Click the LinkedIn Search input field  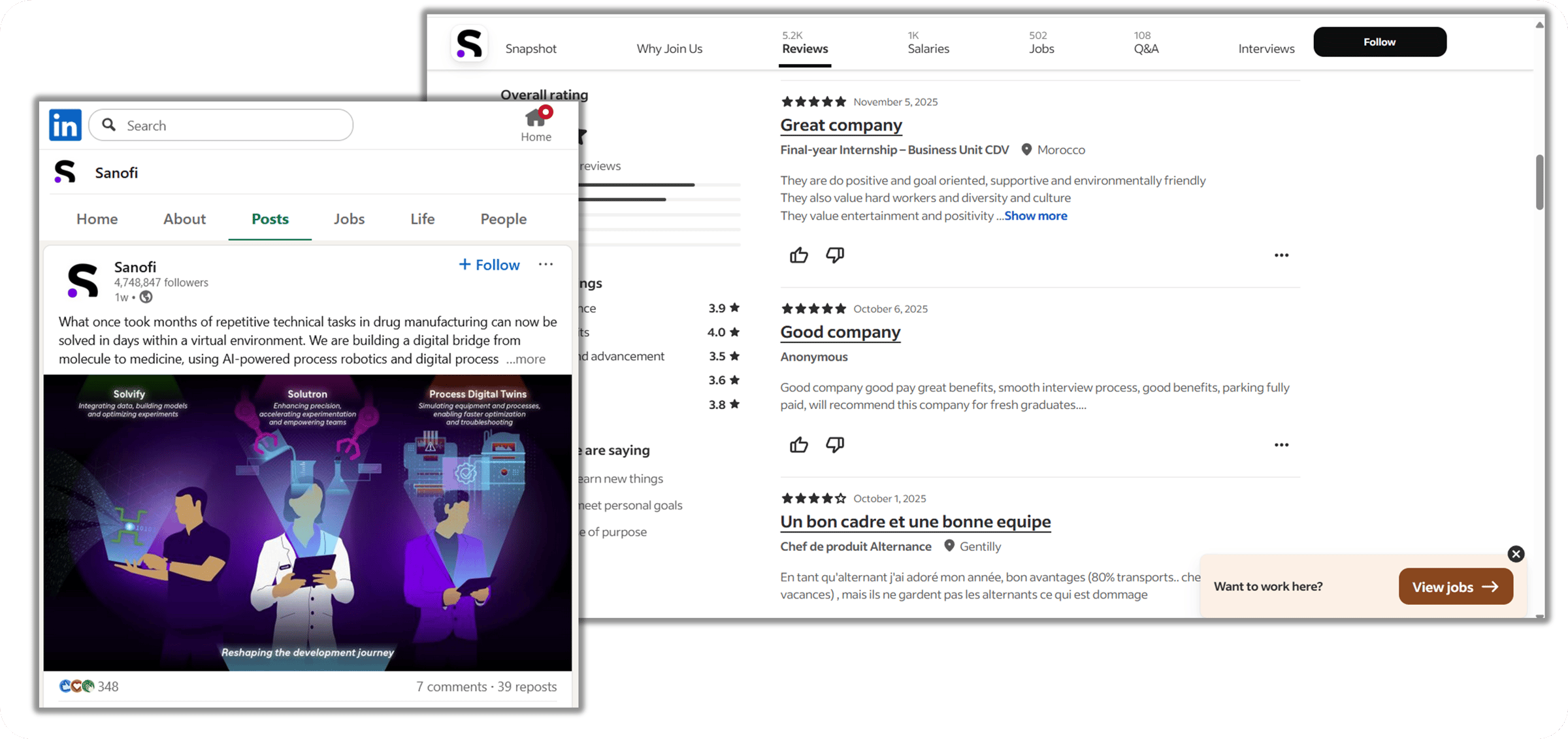222,125
